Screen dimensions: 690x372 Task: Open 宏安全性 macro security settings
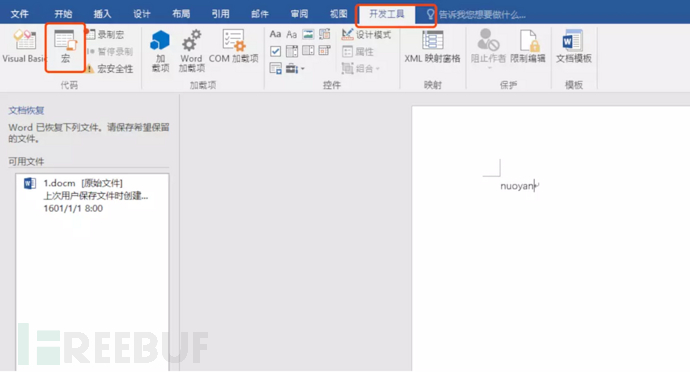109,69
